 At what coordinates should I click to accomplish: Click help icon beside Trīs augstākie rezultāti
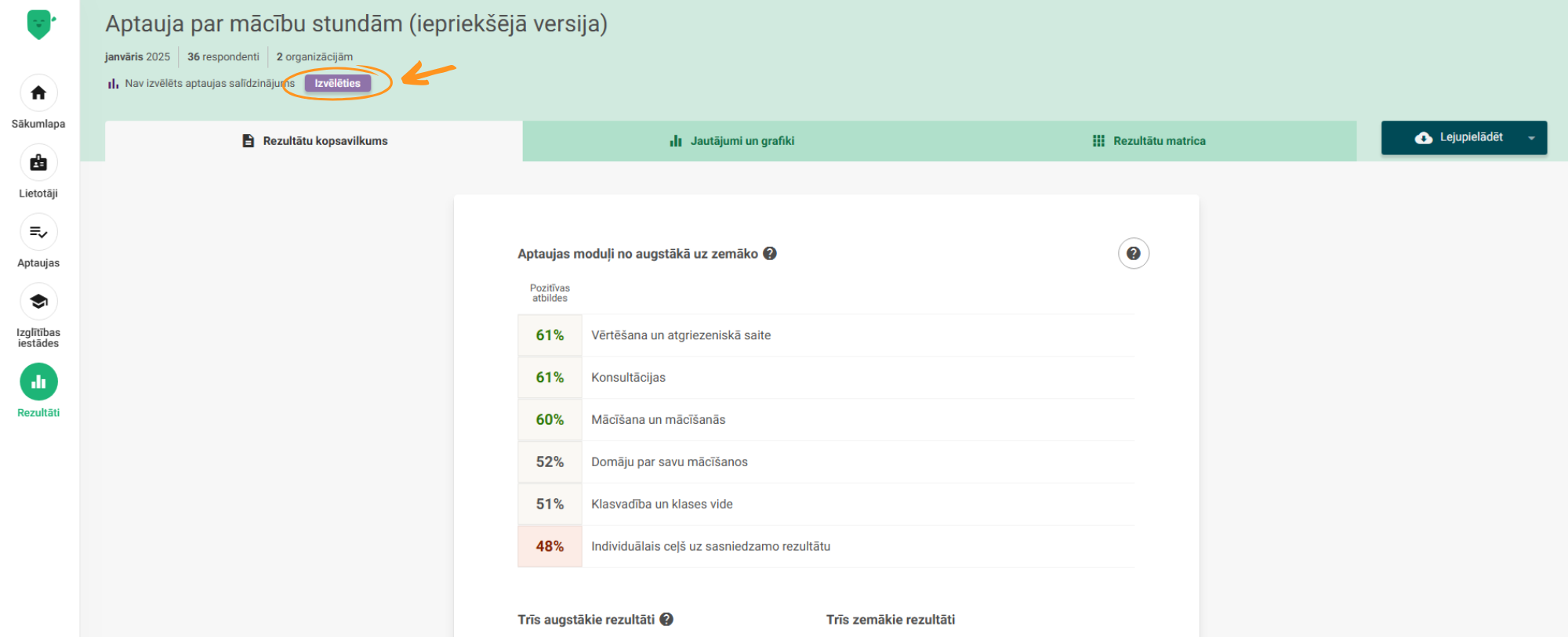(666, 619)
